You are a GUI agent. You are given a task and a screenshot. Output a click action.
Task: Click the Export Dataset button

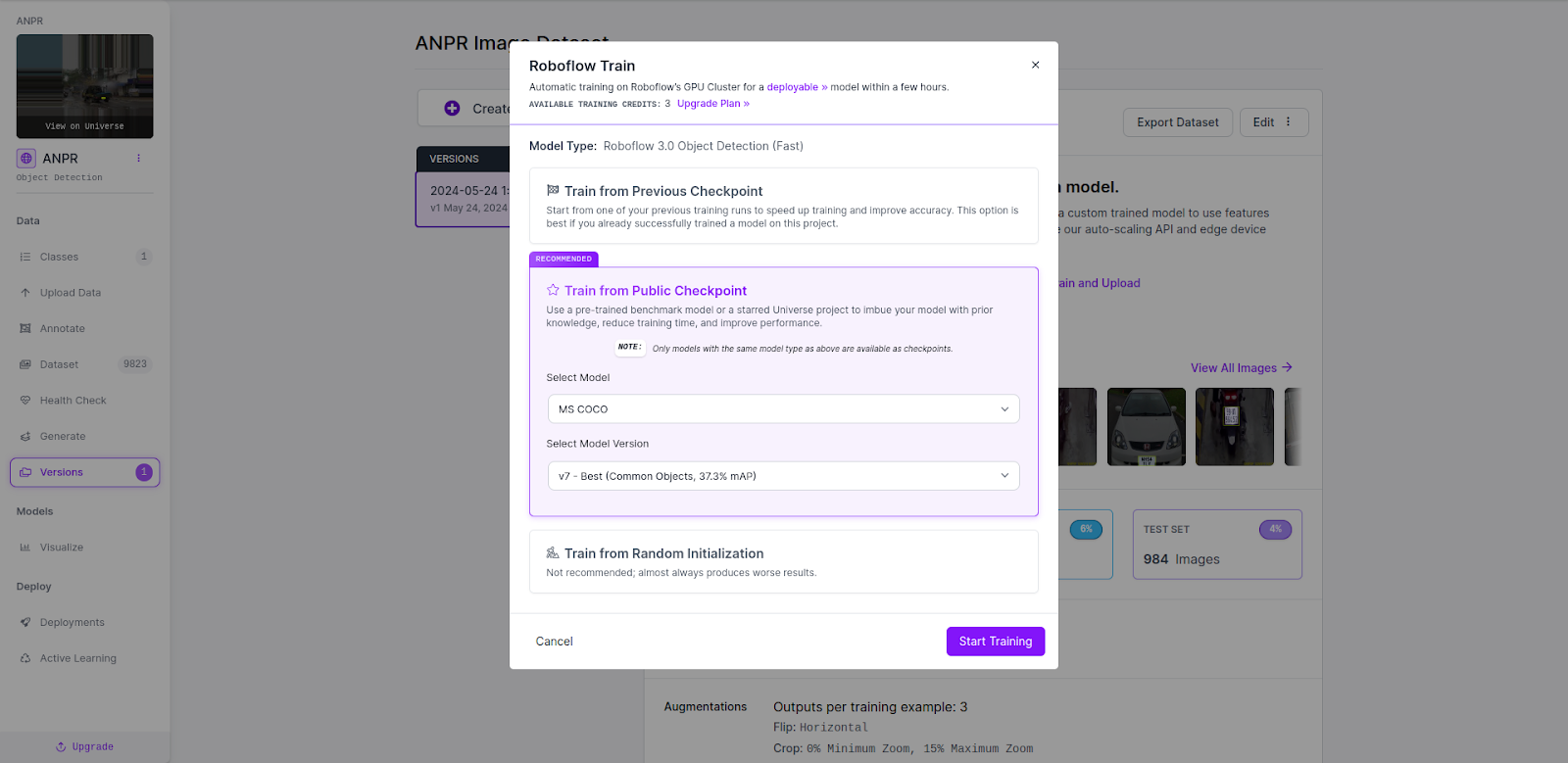(1178, 122)
